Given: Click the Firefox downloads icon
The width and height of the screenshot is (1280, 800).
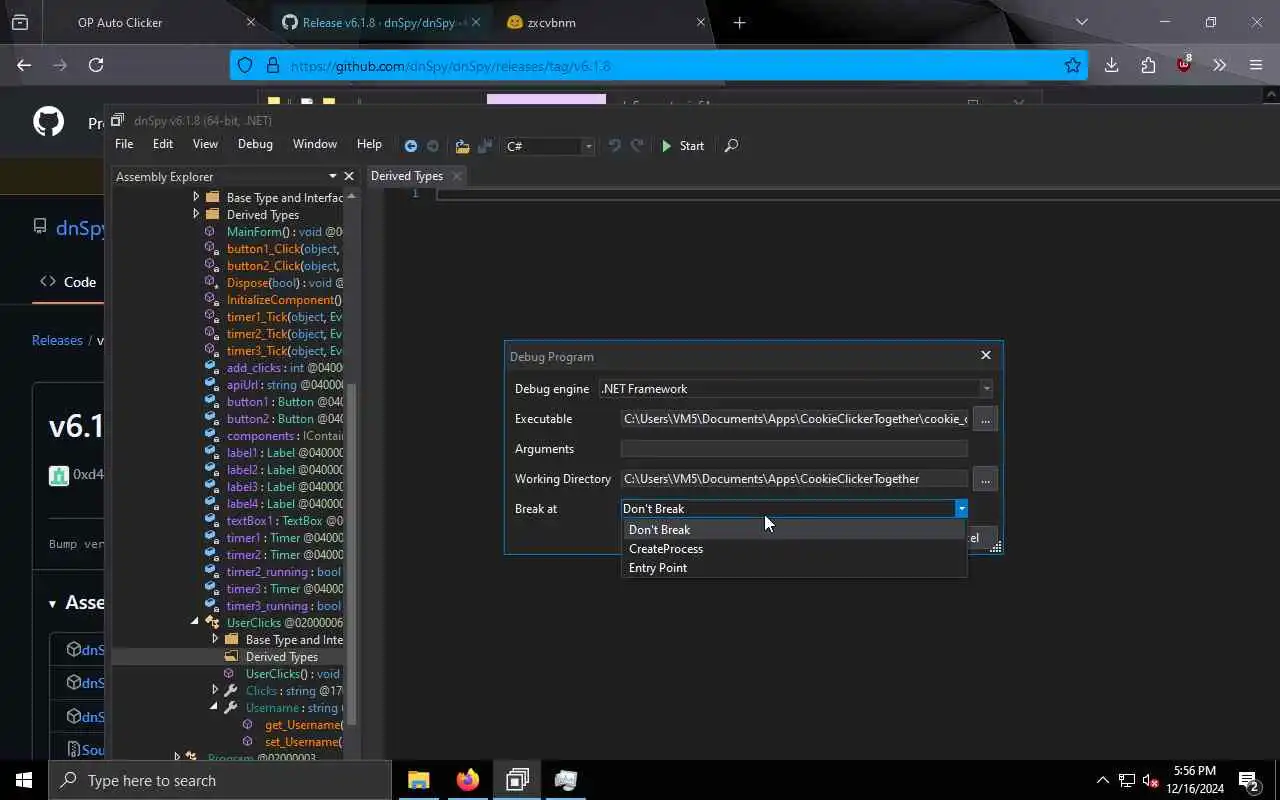Looking at the screenshot, I should pos(1111,65).
